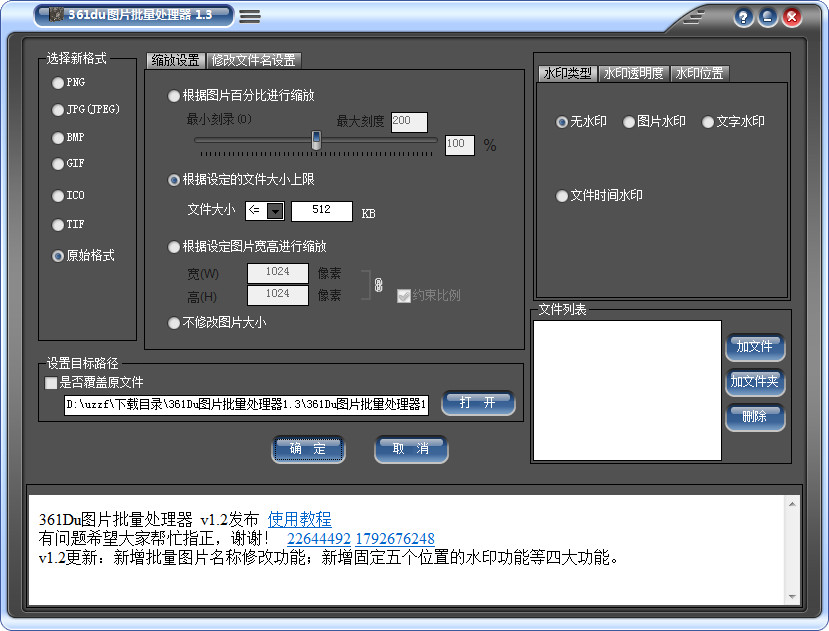Open the hamburger menu beside the title
This screenshot has width=829, height=631.
coord(250,16)
